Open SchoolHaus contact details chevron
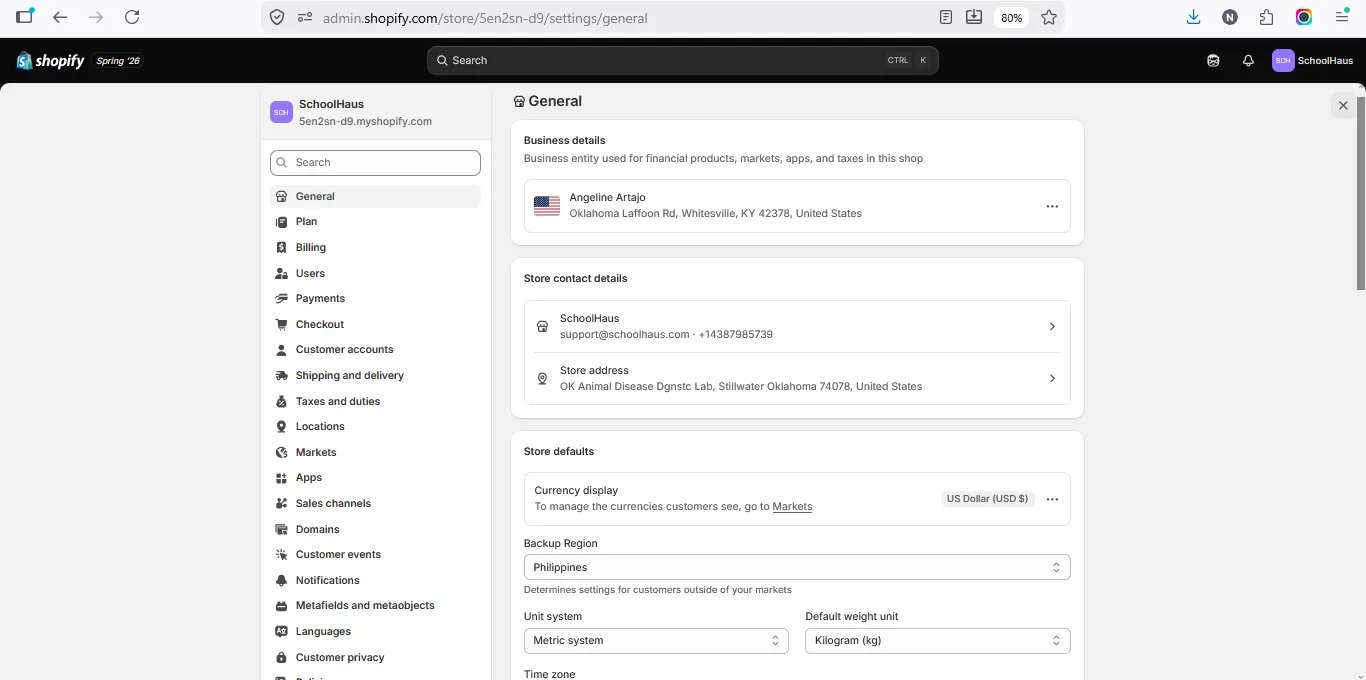 click(x=1052, y=326)
